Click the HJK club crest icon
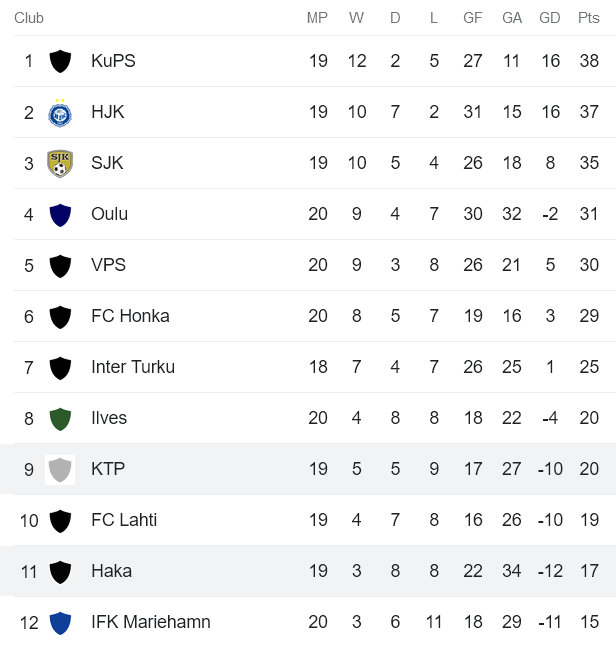The image size is (616, 650). pyautogui.click(x=60, y=112)
